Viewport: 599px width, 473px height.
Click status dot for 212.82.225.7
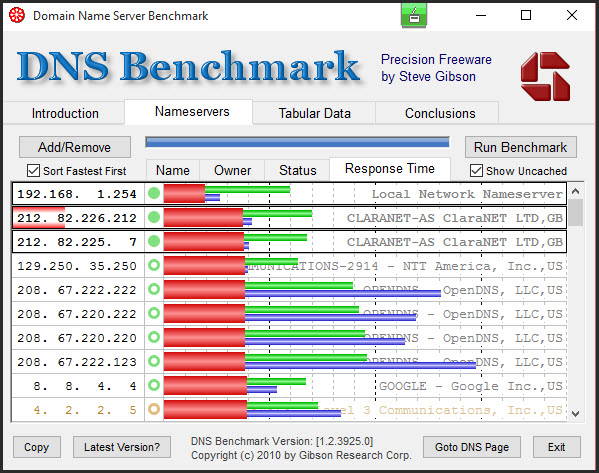[x=154, y=241]
